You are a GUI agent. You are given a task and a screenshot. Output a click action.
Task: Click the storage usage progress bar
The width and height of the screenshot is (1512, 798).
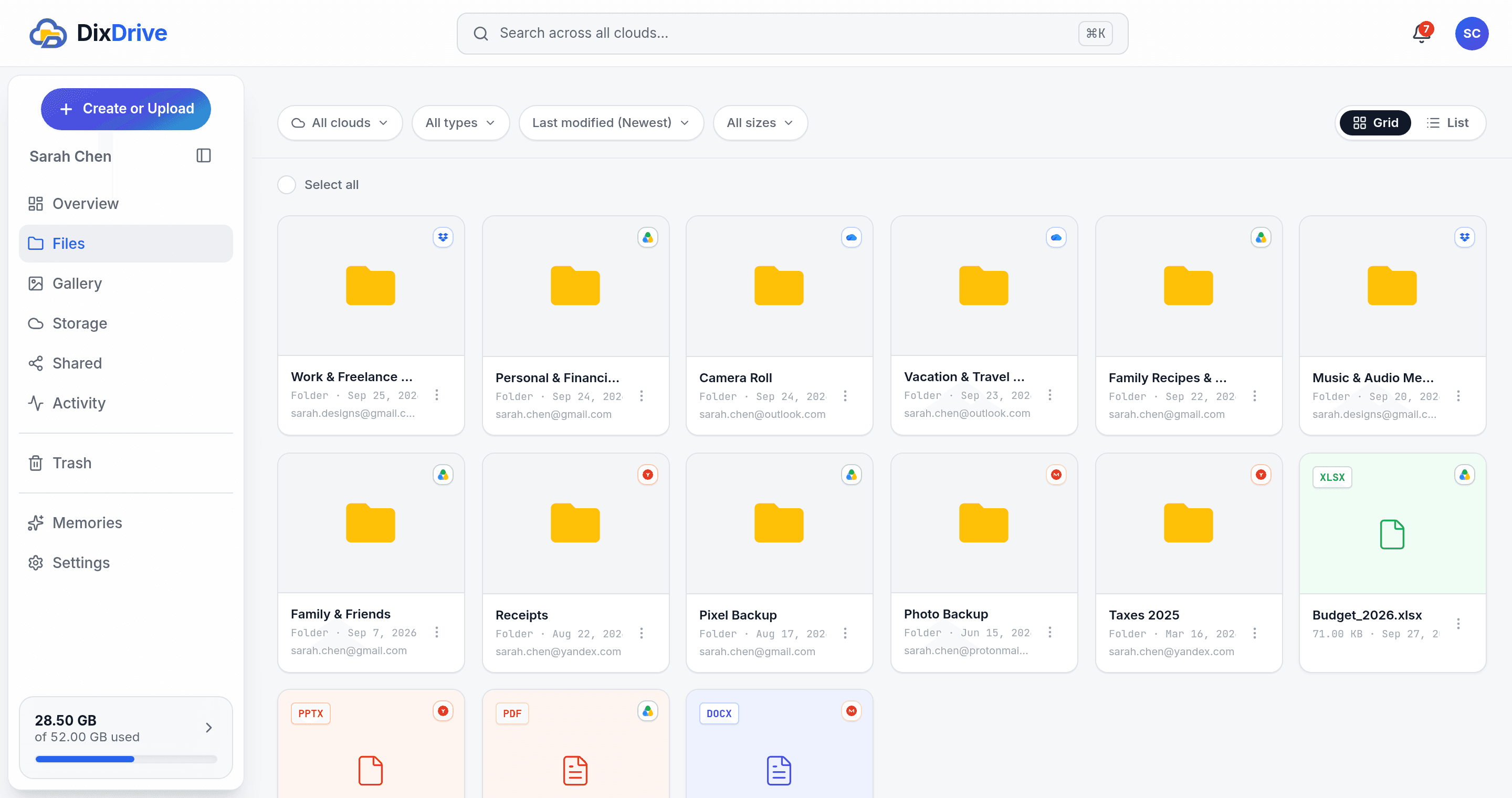pyautogui.click(x=125, y=759)
